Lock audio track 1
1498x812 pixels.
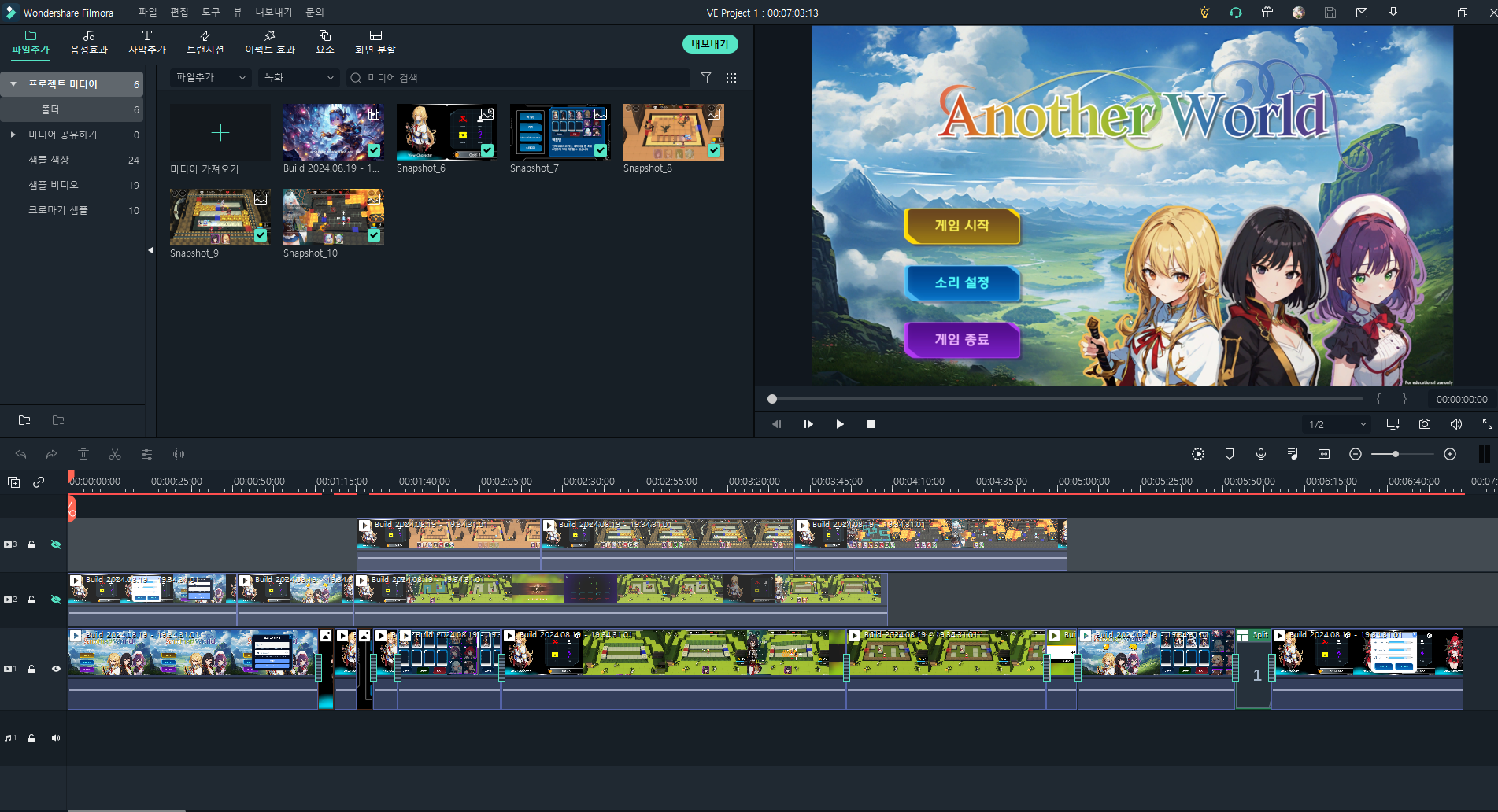(31, 738)
